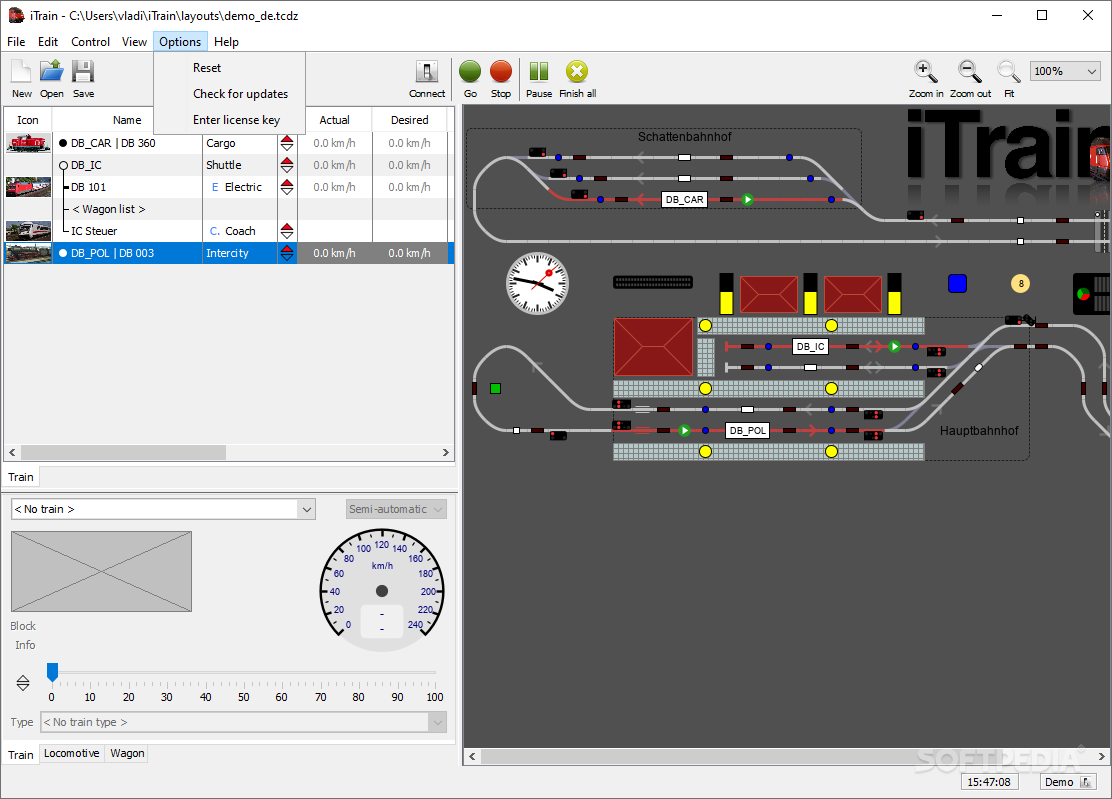Click the Icon column header
The height and width of the screenshot is (799, 1112).
click(28, 120)
